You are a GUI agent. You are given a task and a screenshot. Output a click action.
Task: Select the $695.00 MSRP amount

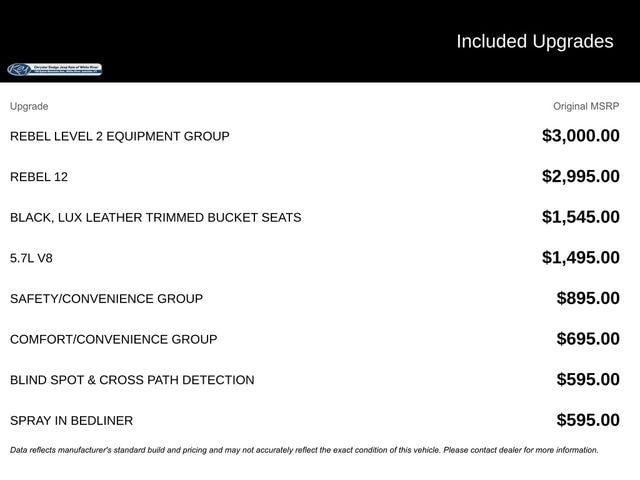[x=587, y=339]
